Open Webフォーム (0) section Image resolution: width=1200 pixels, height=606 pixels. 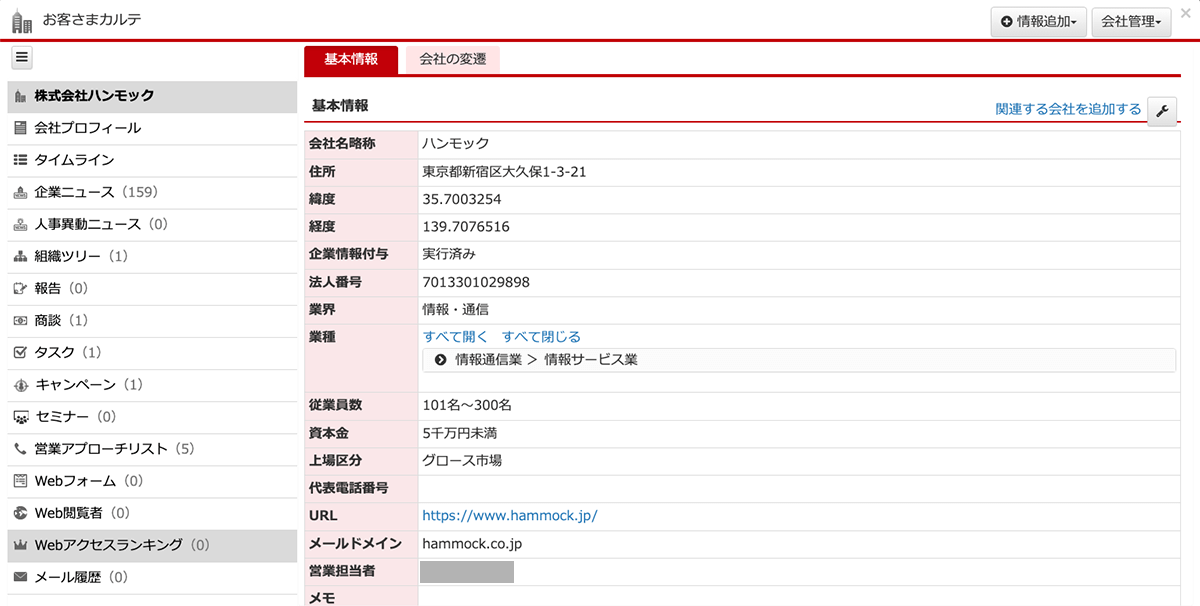[152, 481]
